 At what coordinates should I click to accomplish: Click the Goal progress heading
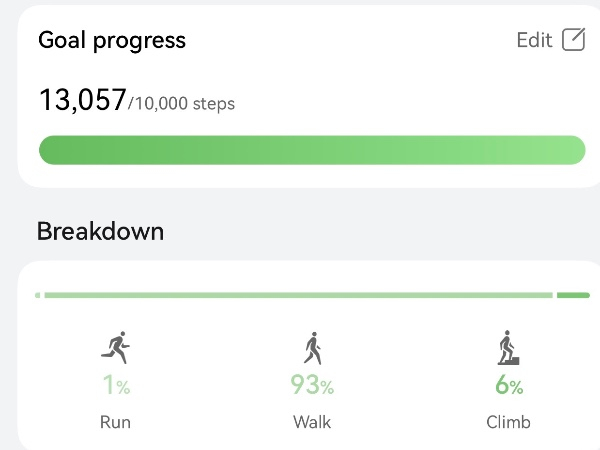pyautogui.click(x=112, y=40)
